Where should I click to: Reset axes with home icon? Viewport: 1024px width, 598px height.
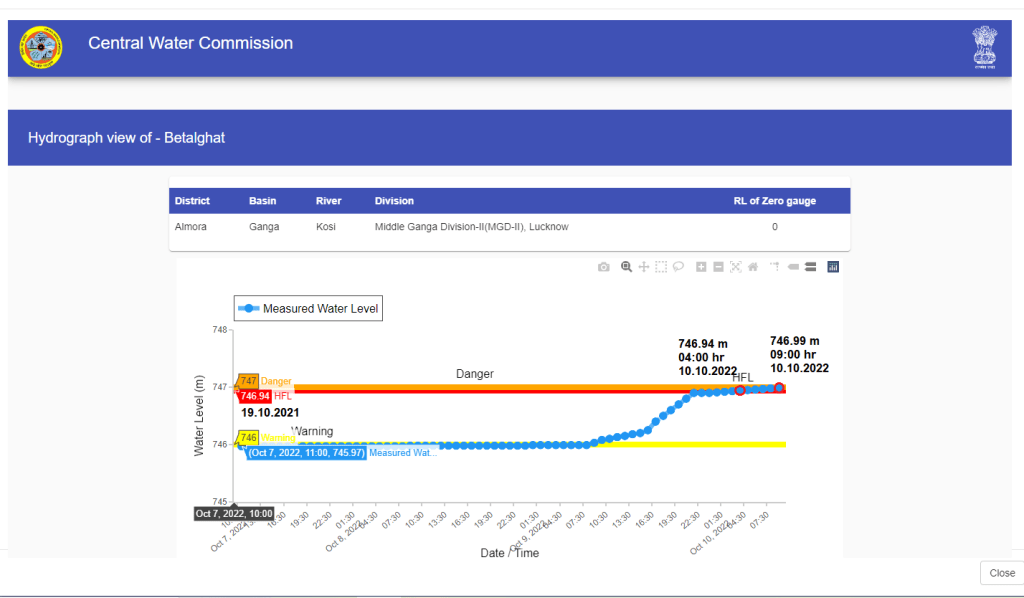click(752, 267)
